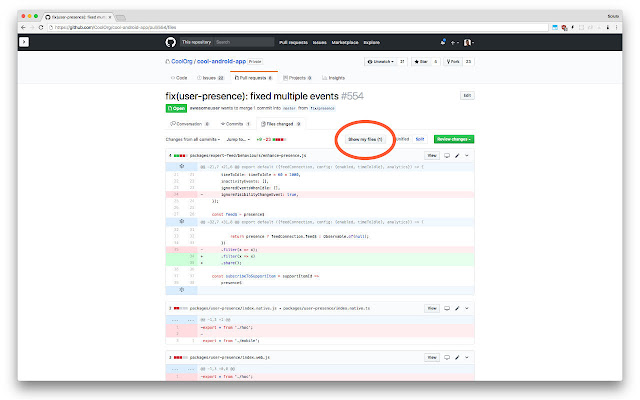Image resolution: width=640 pixels, height=400 pixels.
Task: Select the Files changed tab
Action: tap(280, 124)
